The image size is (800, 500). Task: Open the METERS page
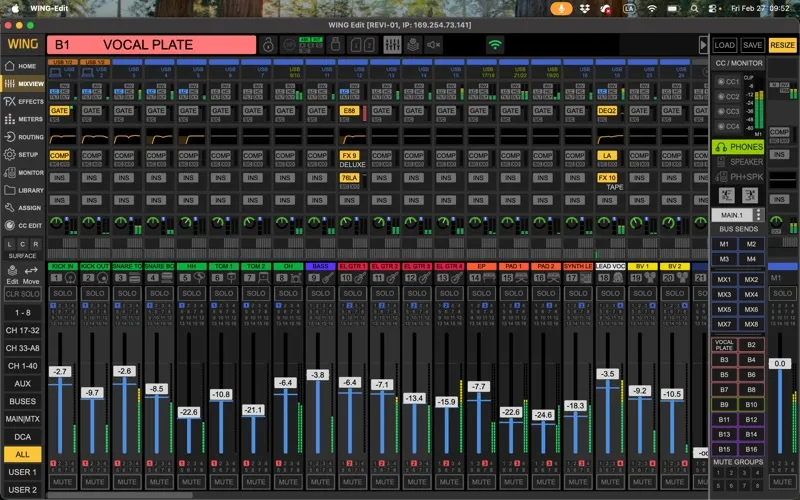coord(22,119)
